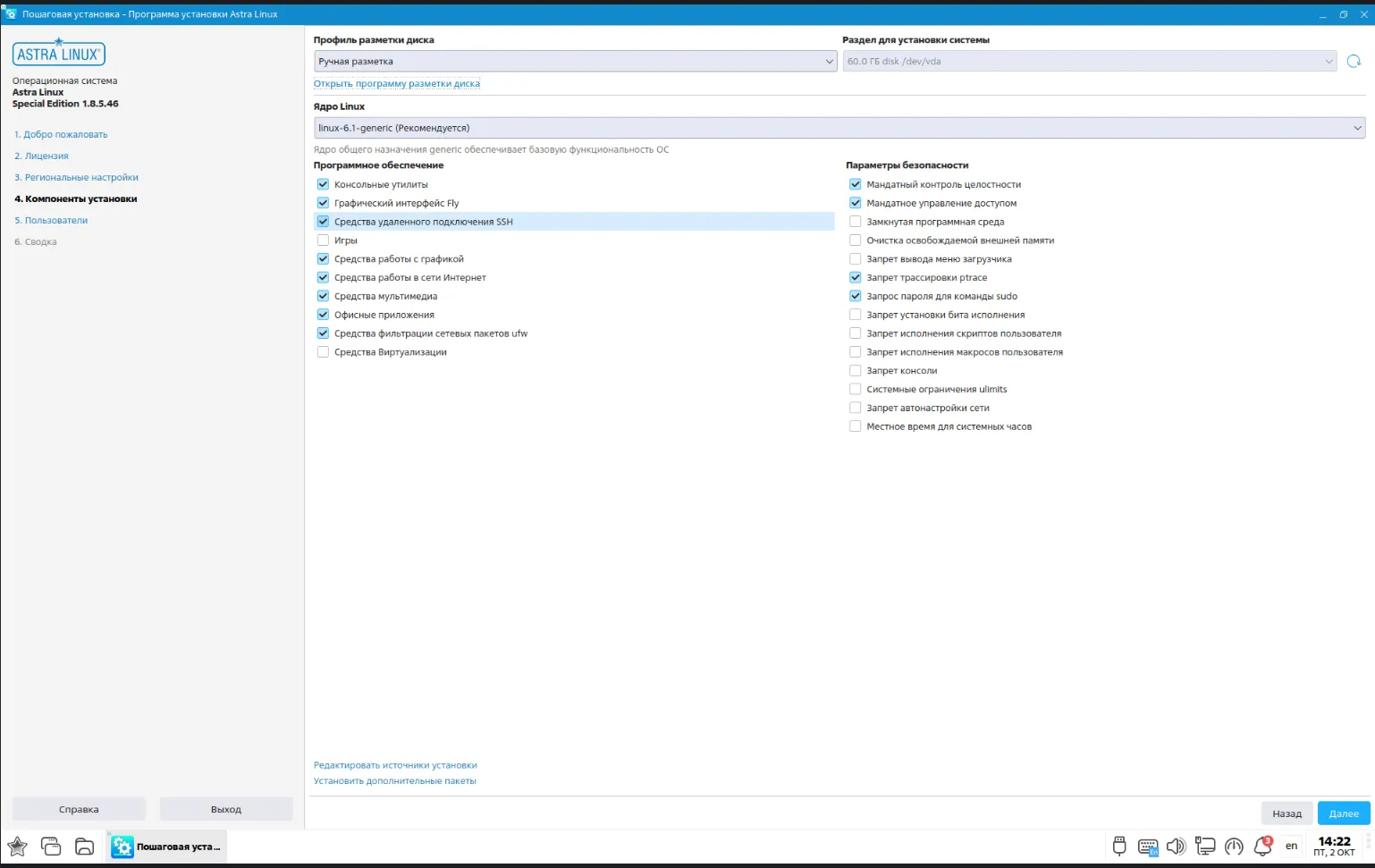Go to step 2. Лицензия
Viewport: 1375px width, 868px height.
[x=41, y=156]
